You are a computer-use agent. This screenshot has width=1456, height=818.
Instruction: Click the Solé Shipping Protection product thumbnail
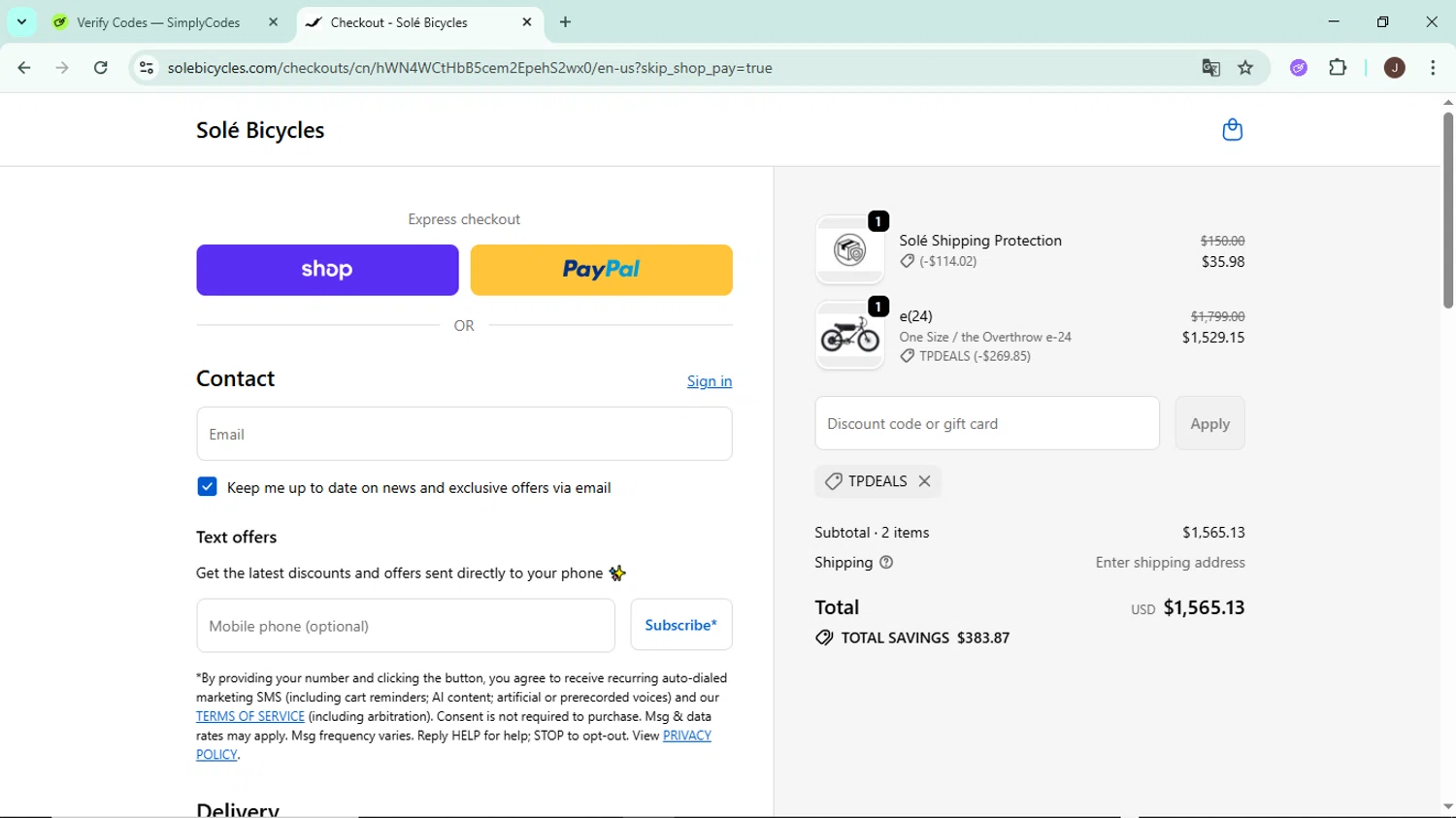coord(850,250)
